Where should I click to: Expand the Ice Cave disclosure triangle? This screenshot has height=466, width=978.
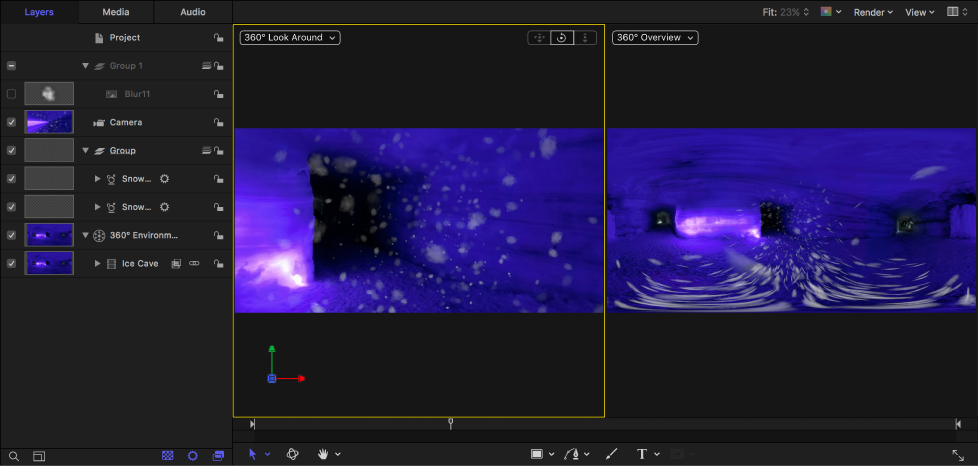point(97,264)
